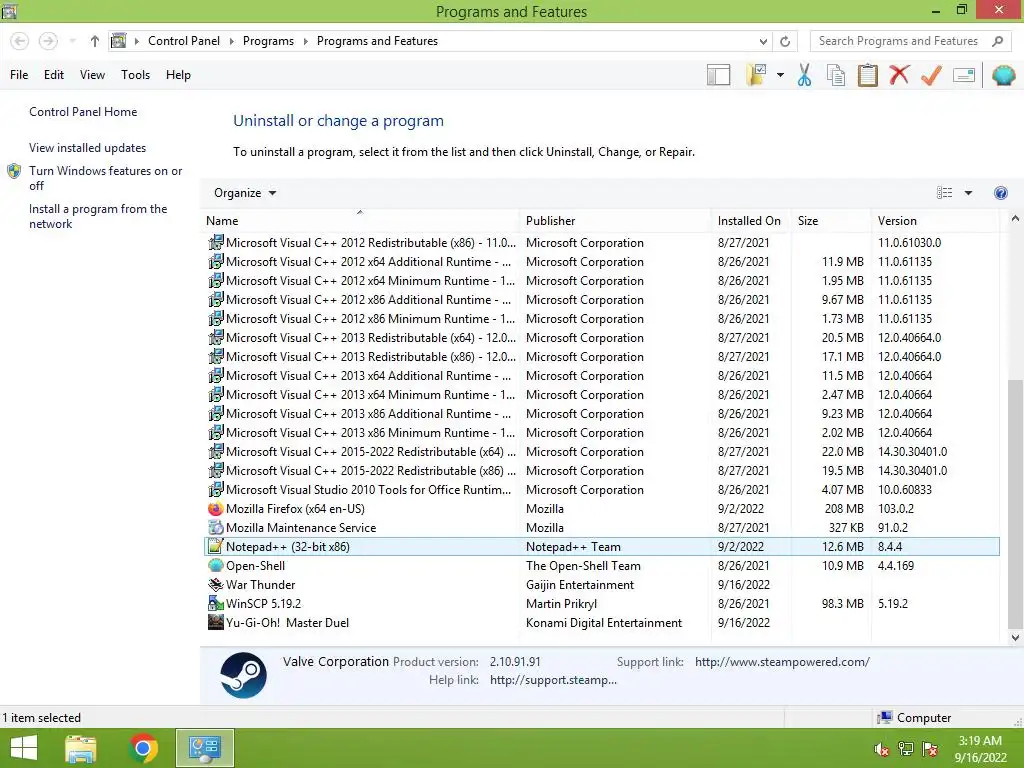Click Programs in the breadcrumb path
The height and width of the screenshot is (768, 1024).
coord(268,41)
